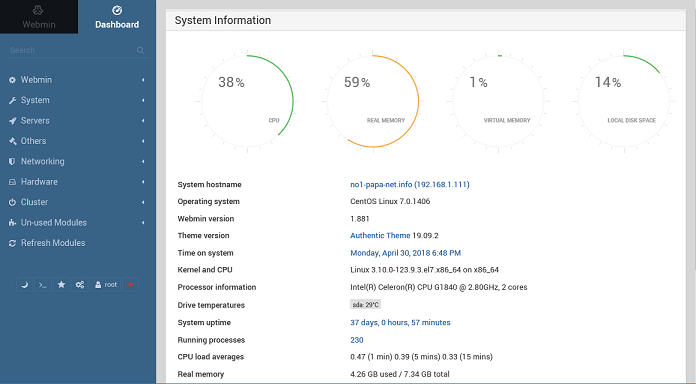Toggle night mode moon icon
The height and width of the screenshot is (384, 696).
24,285
